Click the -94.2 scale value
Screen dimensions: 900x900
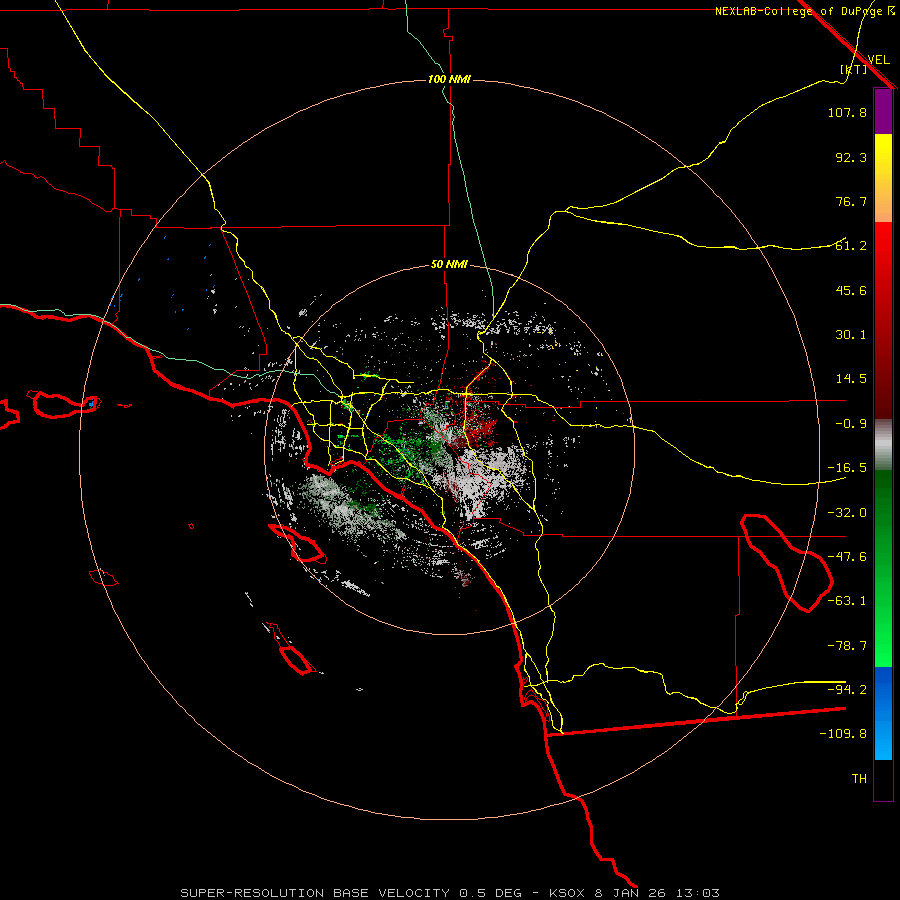pos(847,690)
